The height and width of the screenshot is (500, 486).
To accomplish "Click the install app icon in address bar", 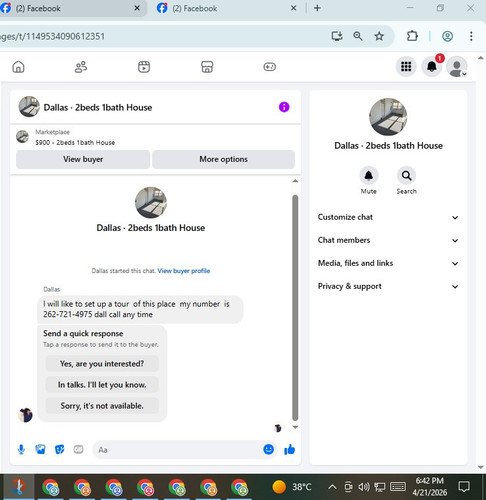I will pyautogui.click(x=337, y=36).
